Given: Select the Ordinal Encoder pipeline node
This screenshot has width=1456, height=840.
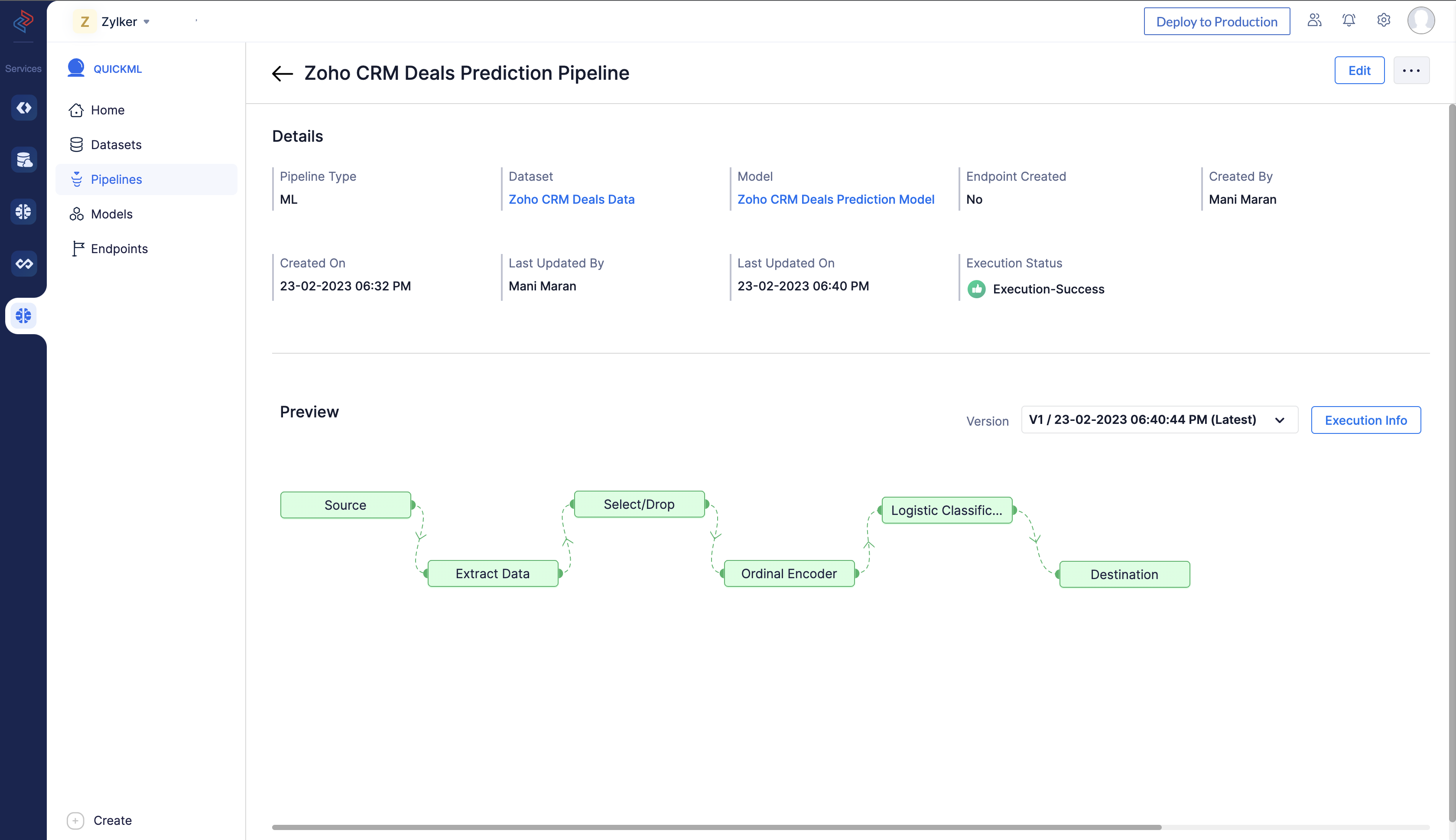Looking at the screenshot, I should 788,573.
